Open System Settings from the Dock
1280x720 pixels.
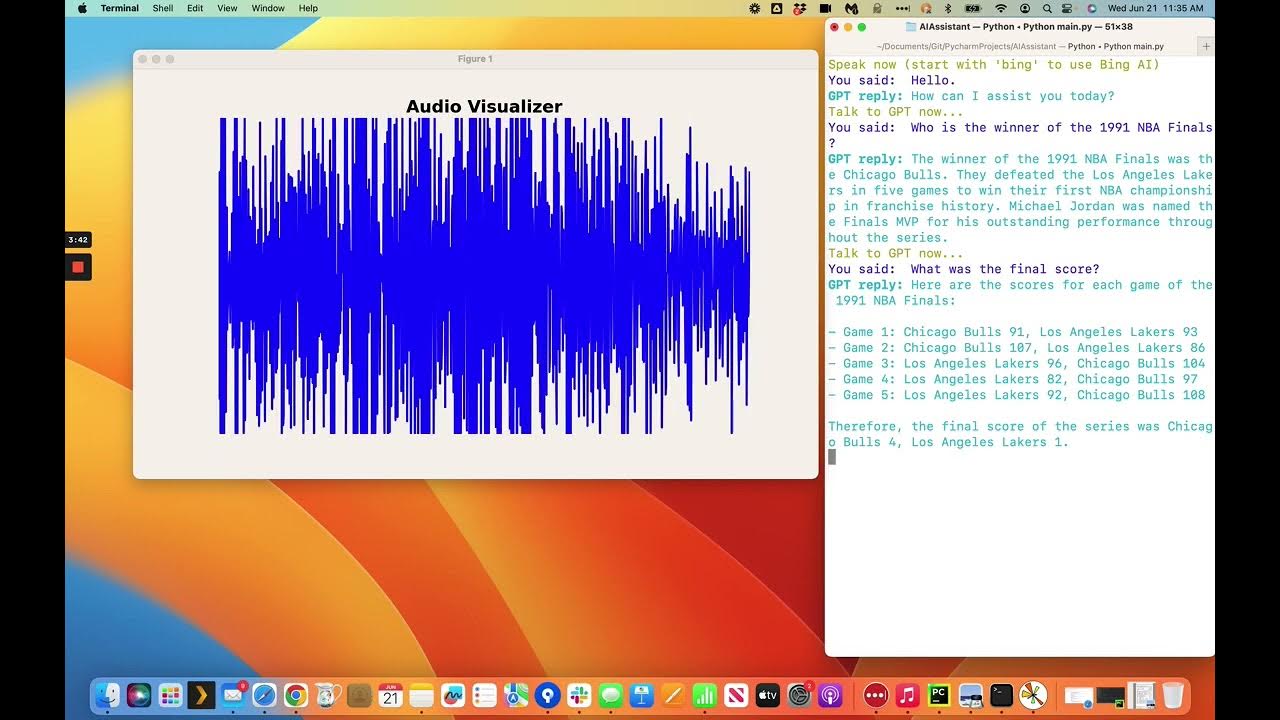click(x=799, y=695)
